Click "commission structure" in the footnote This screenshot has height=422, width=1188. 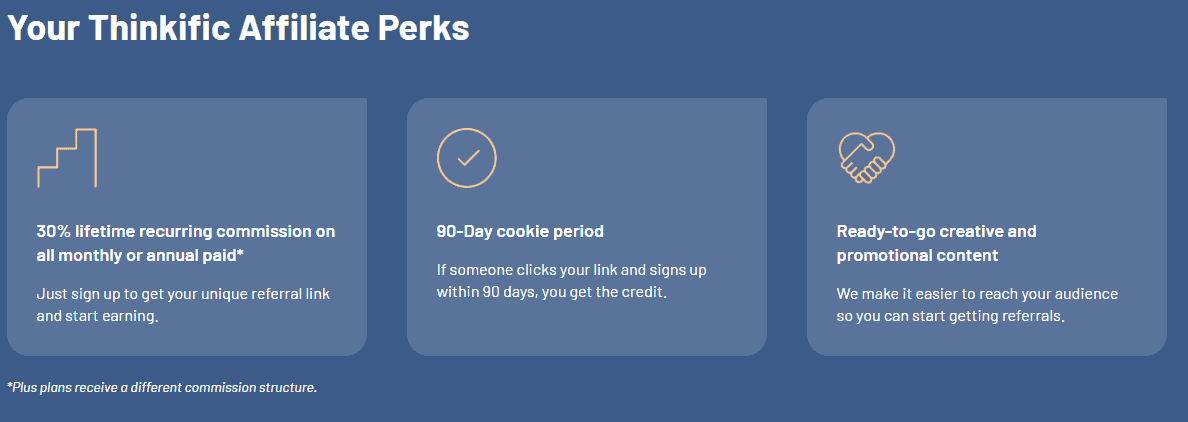pyautogui.click(x=258, y=387)
